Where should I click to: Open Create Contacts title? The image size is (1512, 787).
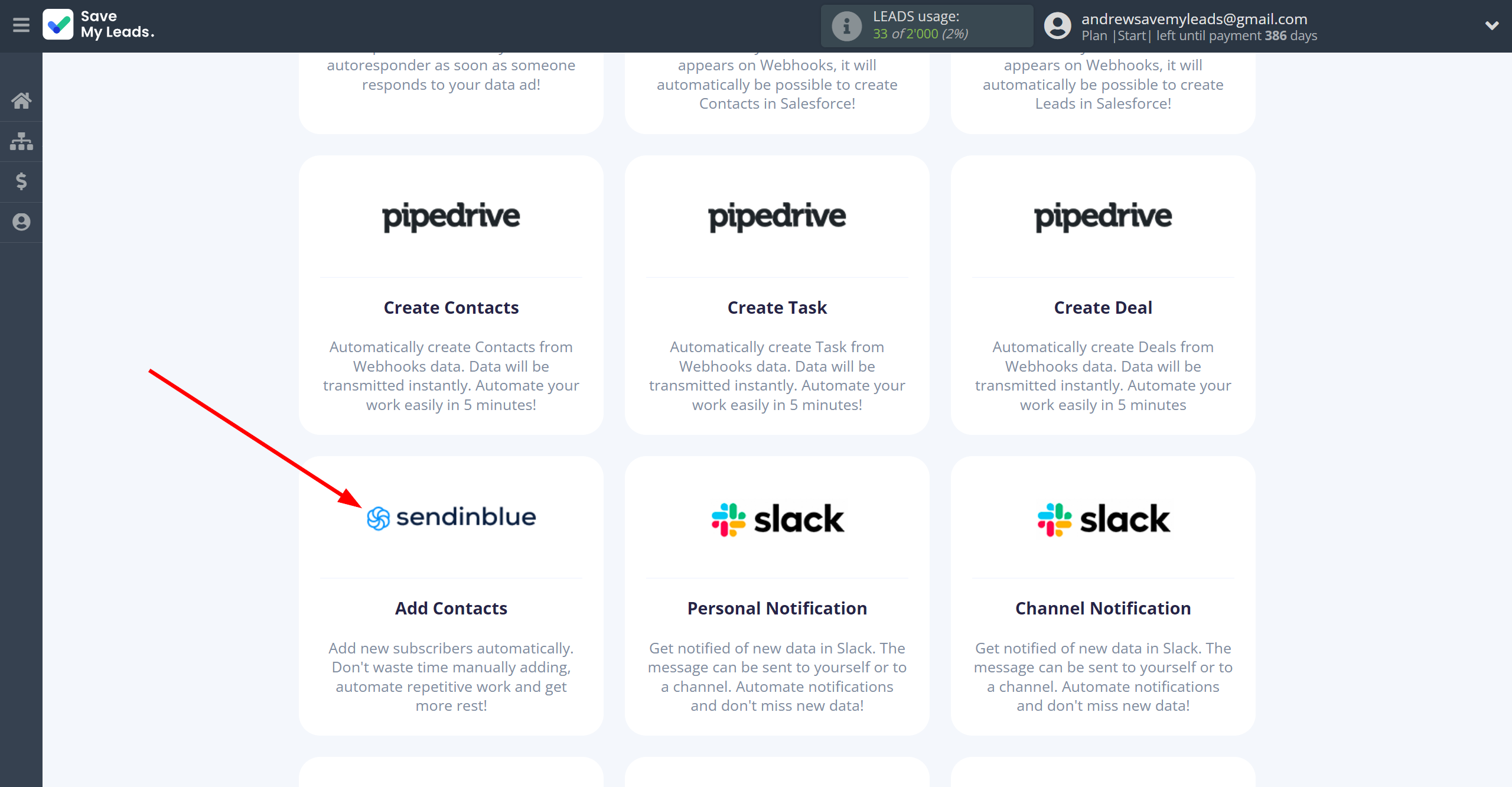(x=451, y=308)
